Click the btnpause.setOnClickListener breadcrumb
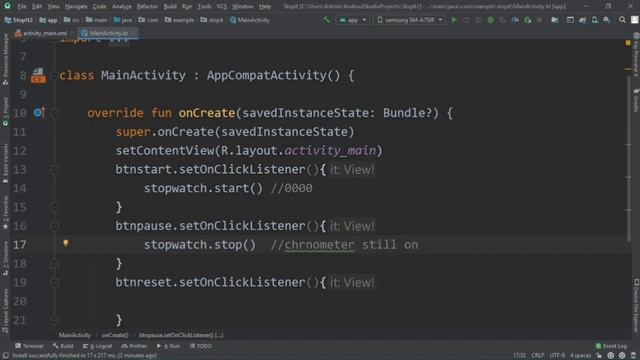Viewport: 640px width, 360px height. tap(181, 335)
